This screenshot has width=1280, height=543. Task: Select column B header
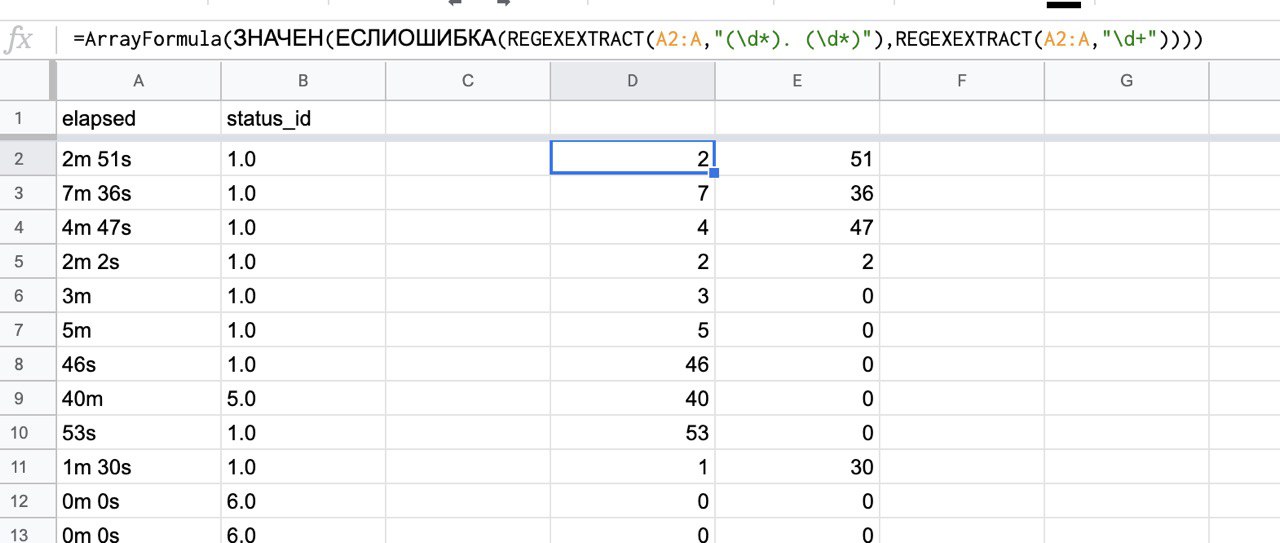(303, 81)
